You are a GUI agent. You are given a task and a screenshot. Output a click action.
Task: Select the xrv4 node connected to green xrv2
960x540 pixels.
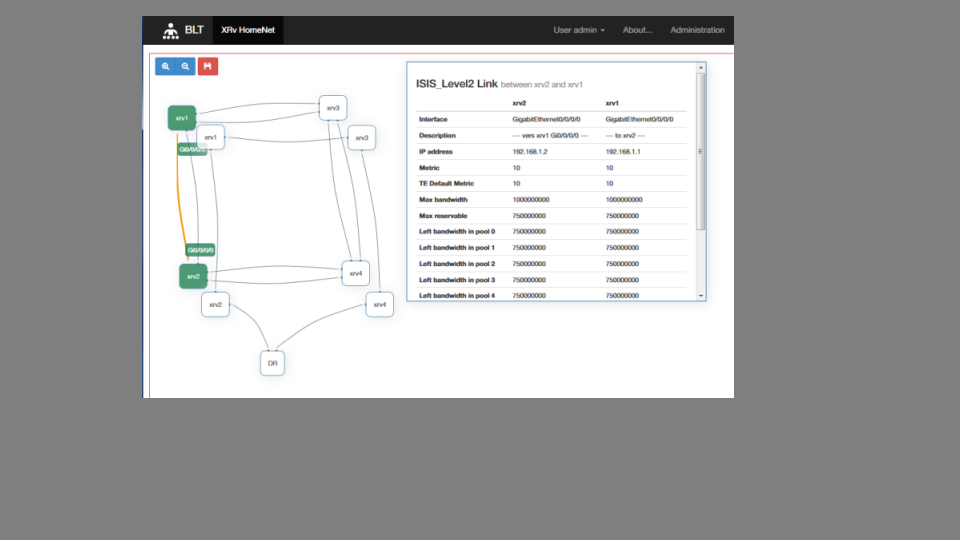click(356, 273)
